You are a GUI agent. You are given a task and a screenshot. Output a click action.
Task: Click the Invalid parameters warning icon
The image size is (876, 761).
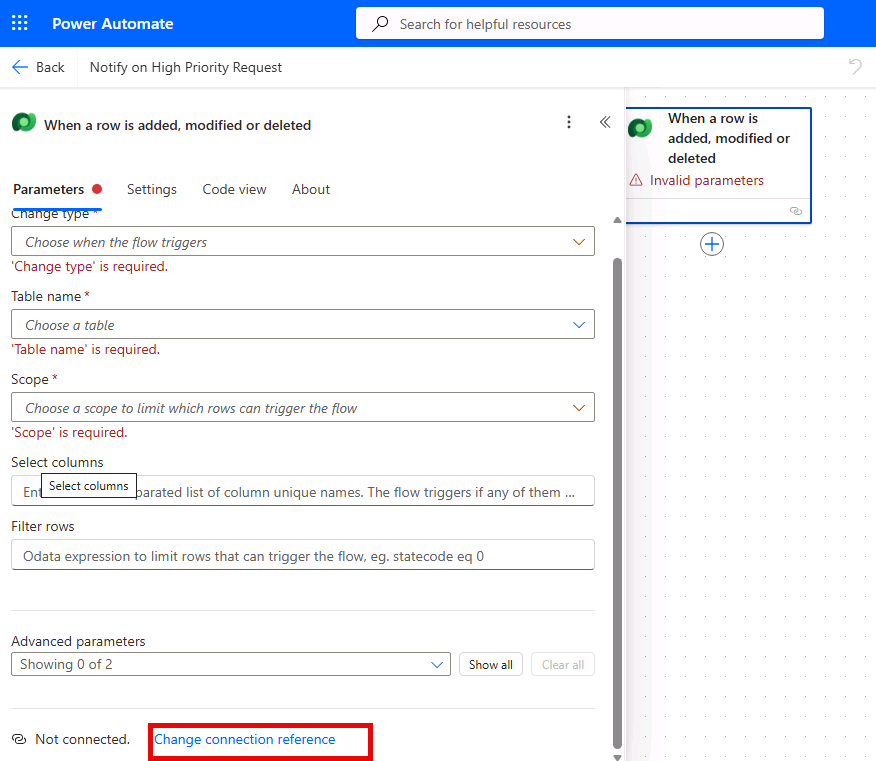coord(638,181)
